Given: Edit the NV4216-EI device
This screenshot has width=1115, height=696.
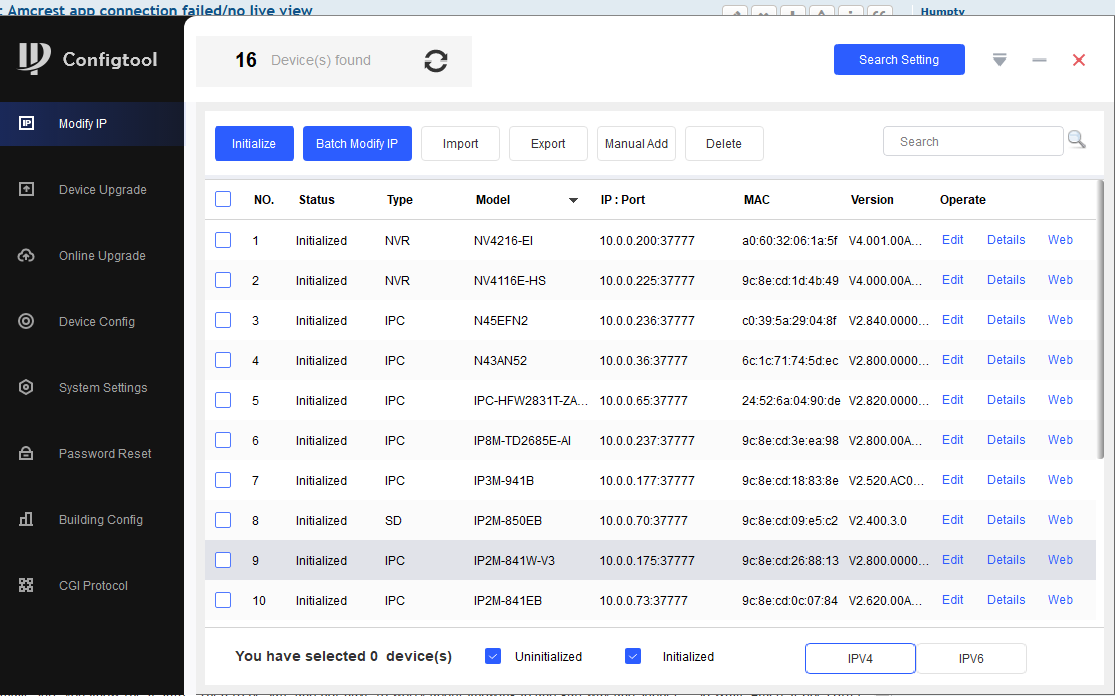Looking at the screenshot, I should coord(952,240).
